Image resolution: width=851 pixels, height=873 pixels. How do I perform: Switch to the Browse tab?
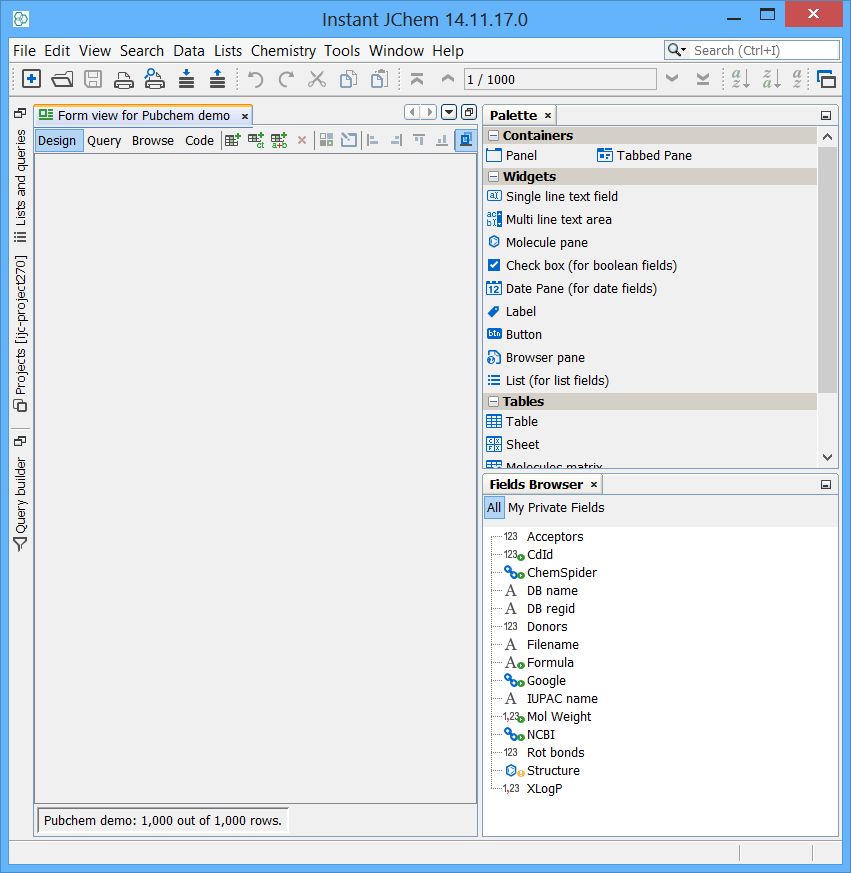(x=152, y=140)
